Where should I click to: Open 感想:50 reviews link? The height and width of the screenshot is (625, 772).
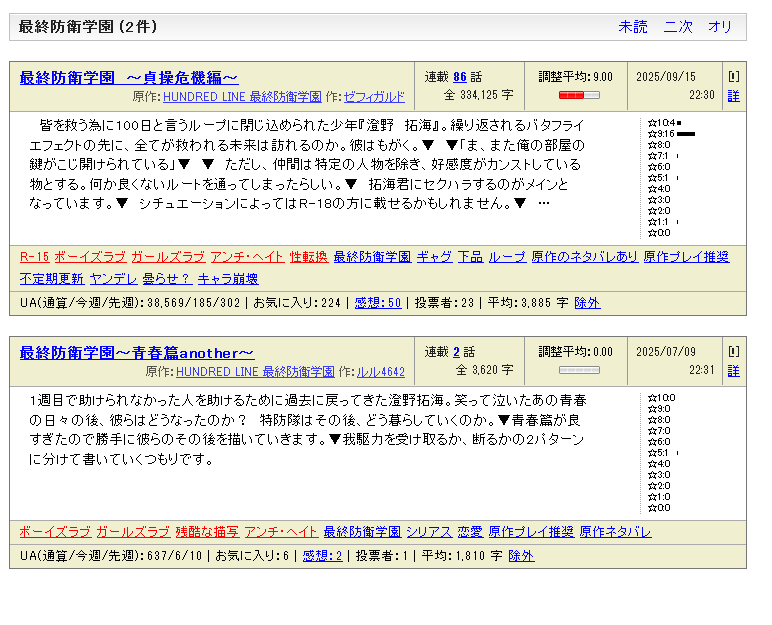(378, 303)
